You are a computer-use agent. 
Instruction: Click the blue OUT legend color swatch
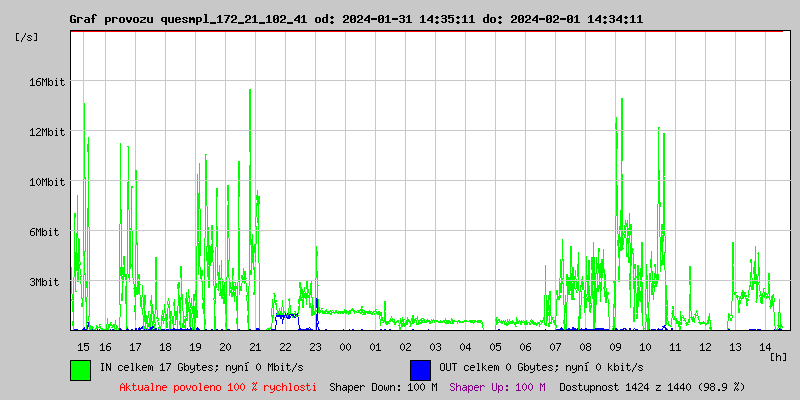click(420, 369)
